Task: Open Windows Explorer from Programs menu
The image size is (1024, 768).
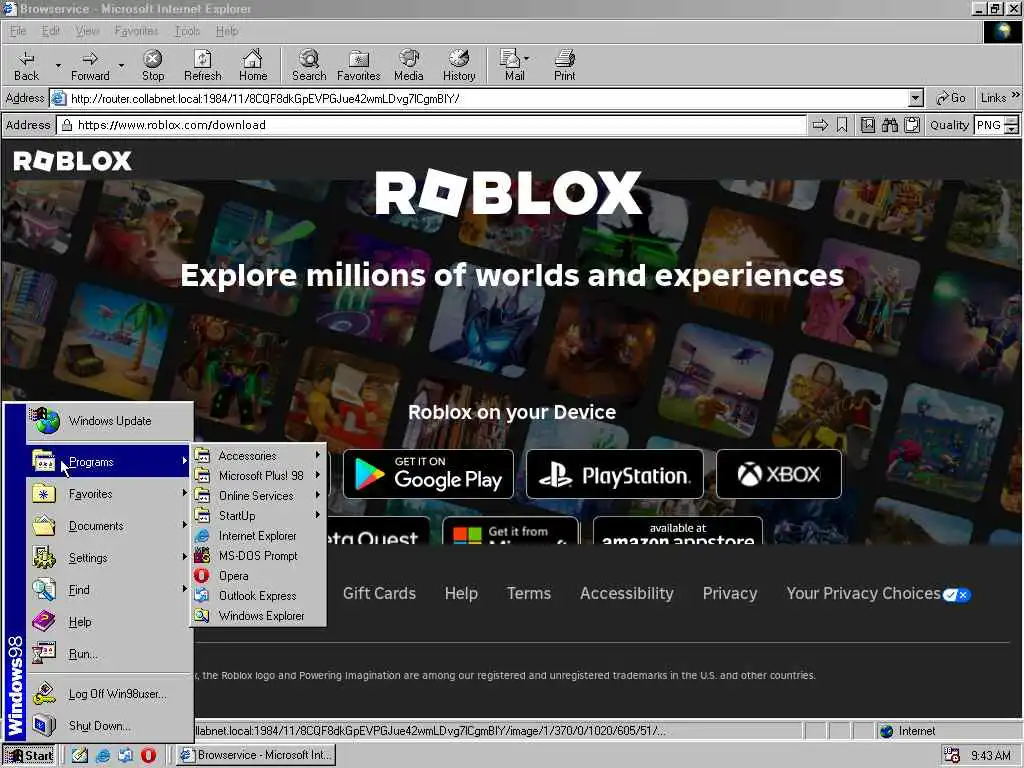Action: [259, 616]
